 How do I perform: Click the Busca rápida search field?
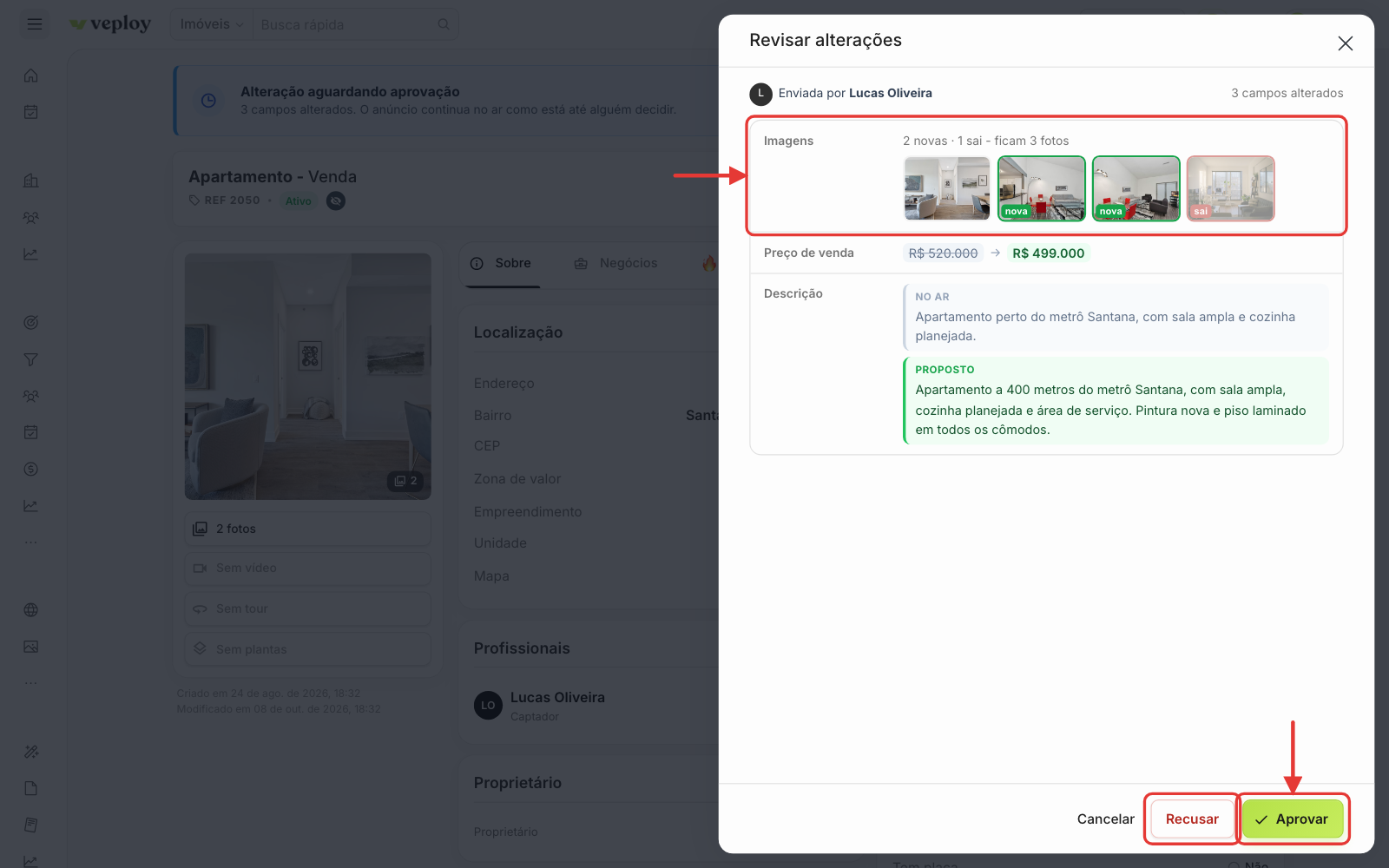tap(355, 24)
